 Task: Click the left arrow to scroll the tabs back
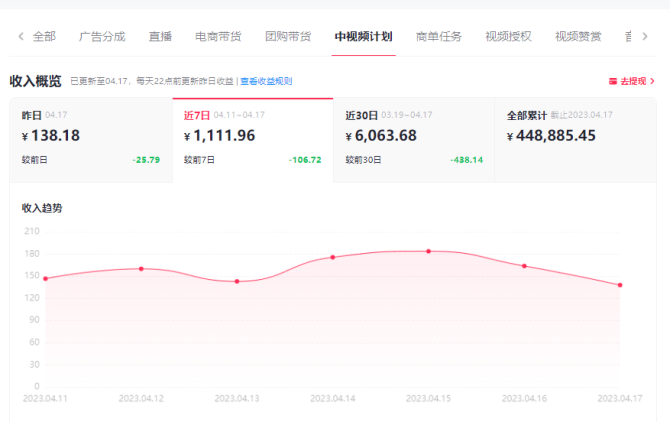click(x=21, y=37)
